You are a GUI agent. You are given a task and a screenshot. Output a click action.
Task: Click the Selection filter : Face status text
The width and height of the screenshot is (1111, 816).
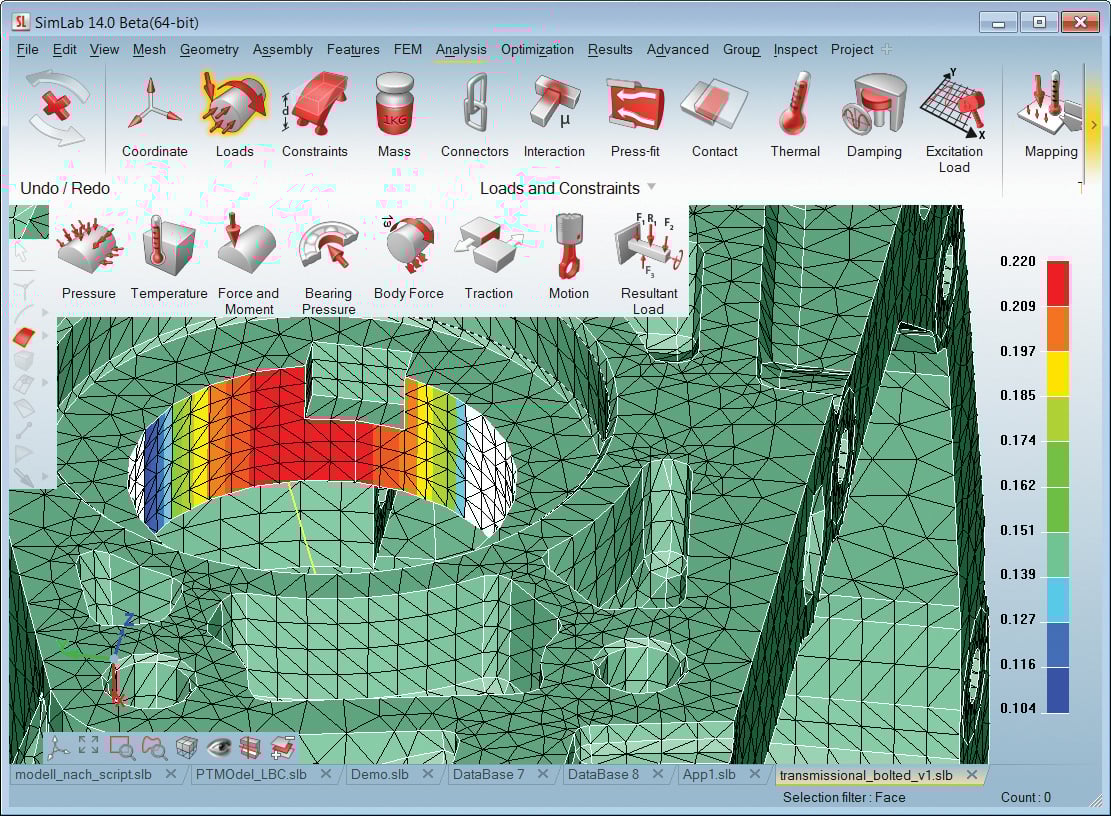pyautogui.click(x=844, y=797)
